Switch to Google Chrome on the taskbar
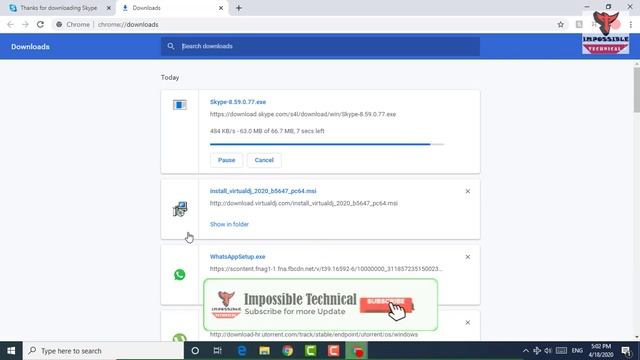 pyautogui.click(x=287, y=351)
